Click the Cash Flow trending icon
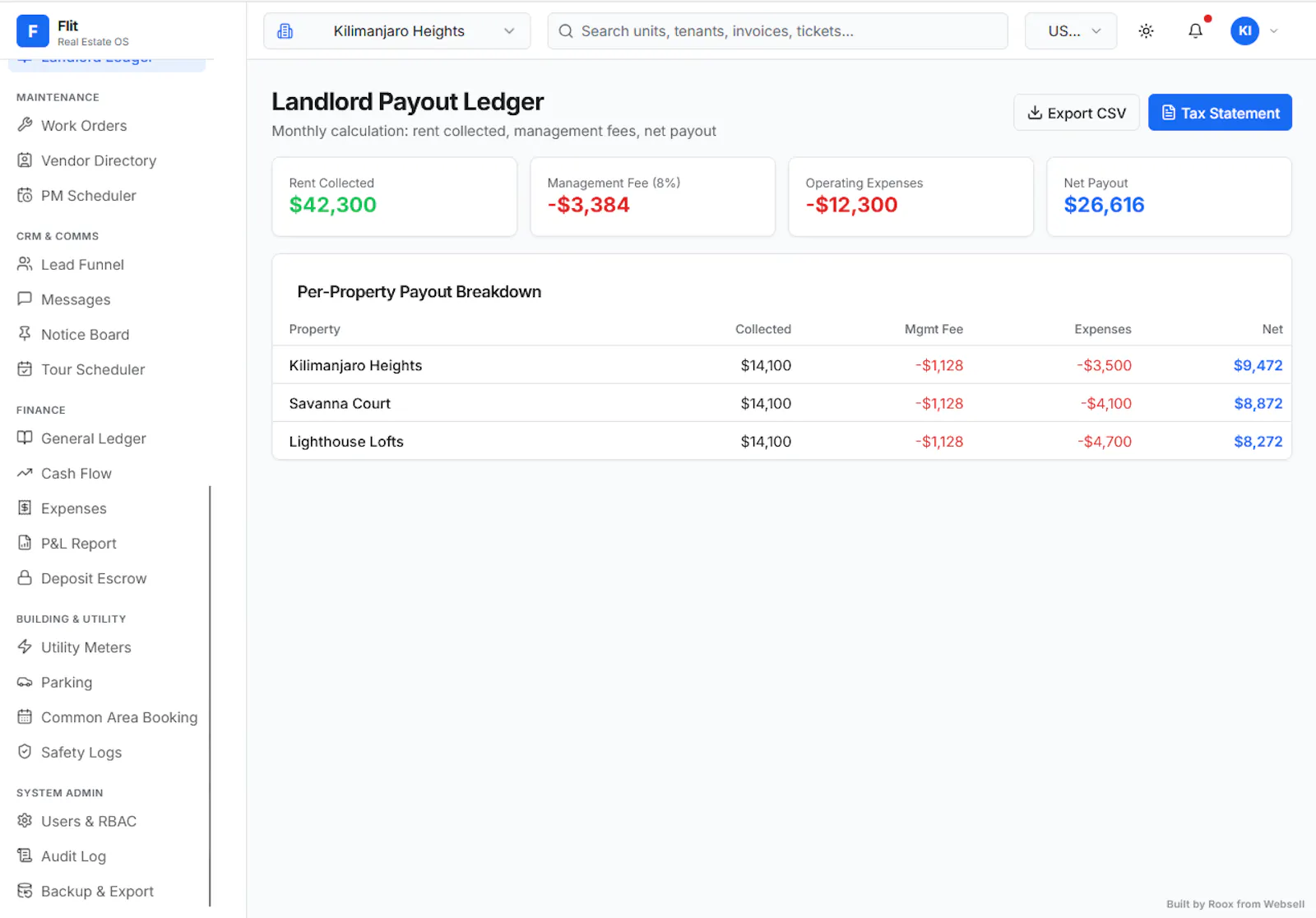This screenshot has height=918, width=1316. tap(25, 473)
